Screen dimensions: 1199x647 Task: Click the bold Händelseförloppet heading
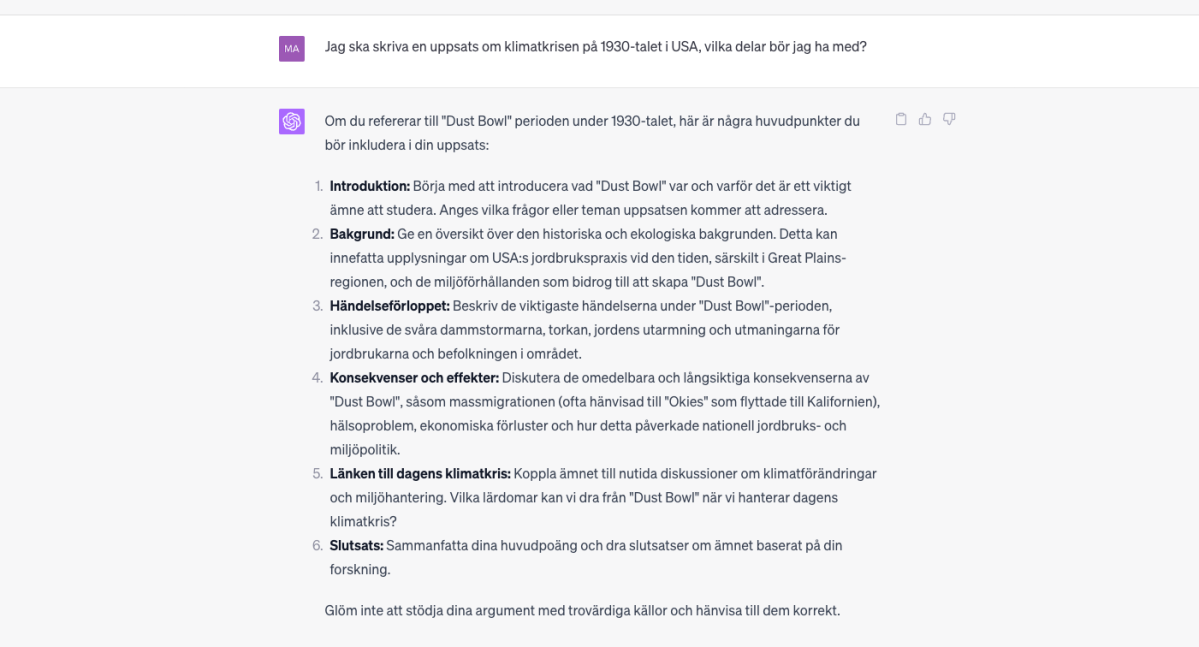click(x=389, y=306)
